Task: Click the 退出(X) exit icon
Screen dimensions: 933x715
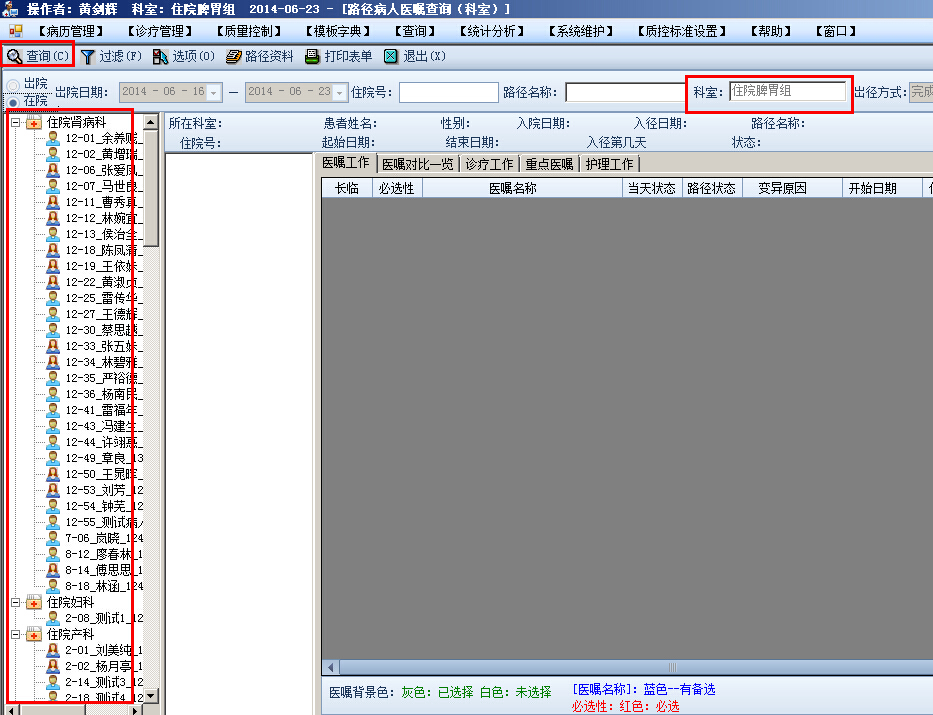Action: (390, 57)
